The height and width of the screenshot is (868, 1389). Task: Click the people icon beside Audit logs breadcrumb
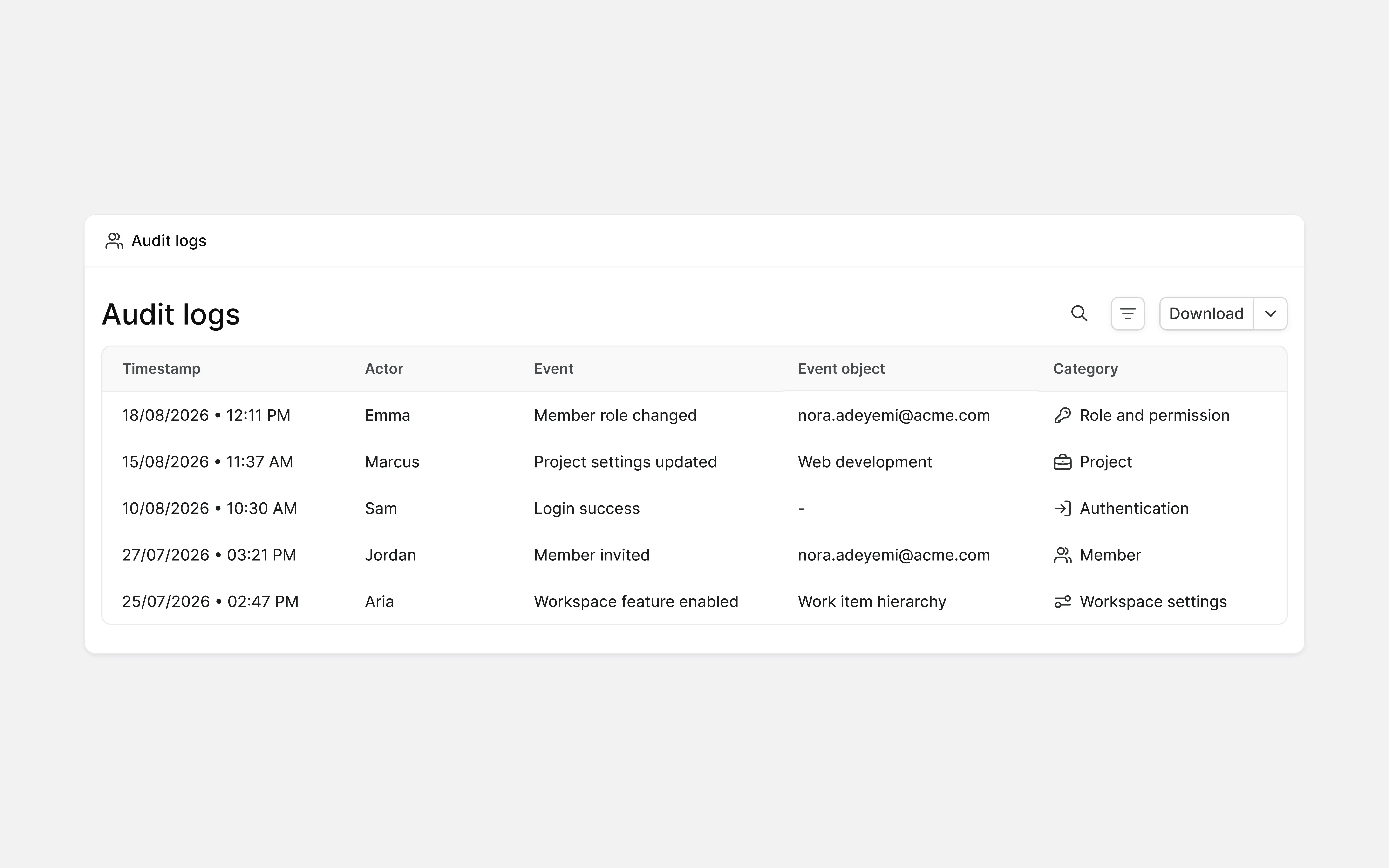(x=114, y=241)
